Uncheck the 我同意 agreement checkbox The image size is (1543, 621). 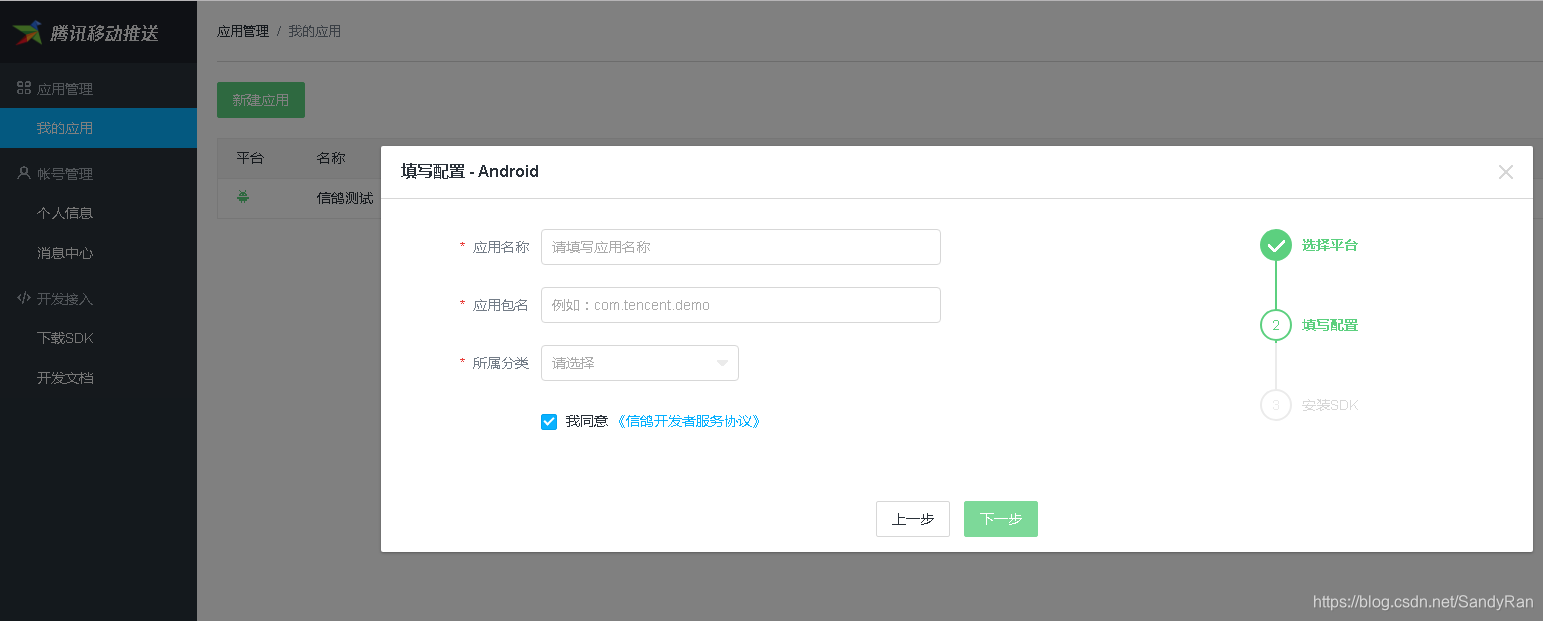(549, 422)
